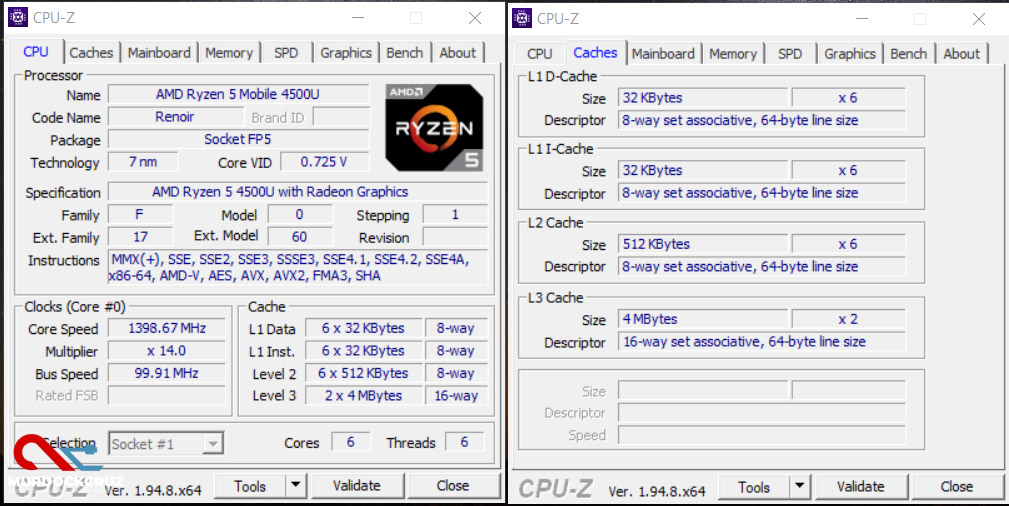Click the L3 Cache x 2 count field
This screenshot has width=1009, height=506.
pyautogui.click(x=848, y=319)
